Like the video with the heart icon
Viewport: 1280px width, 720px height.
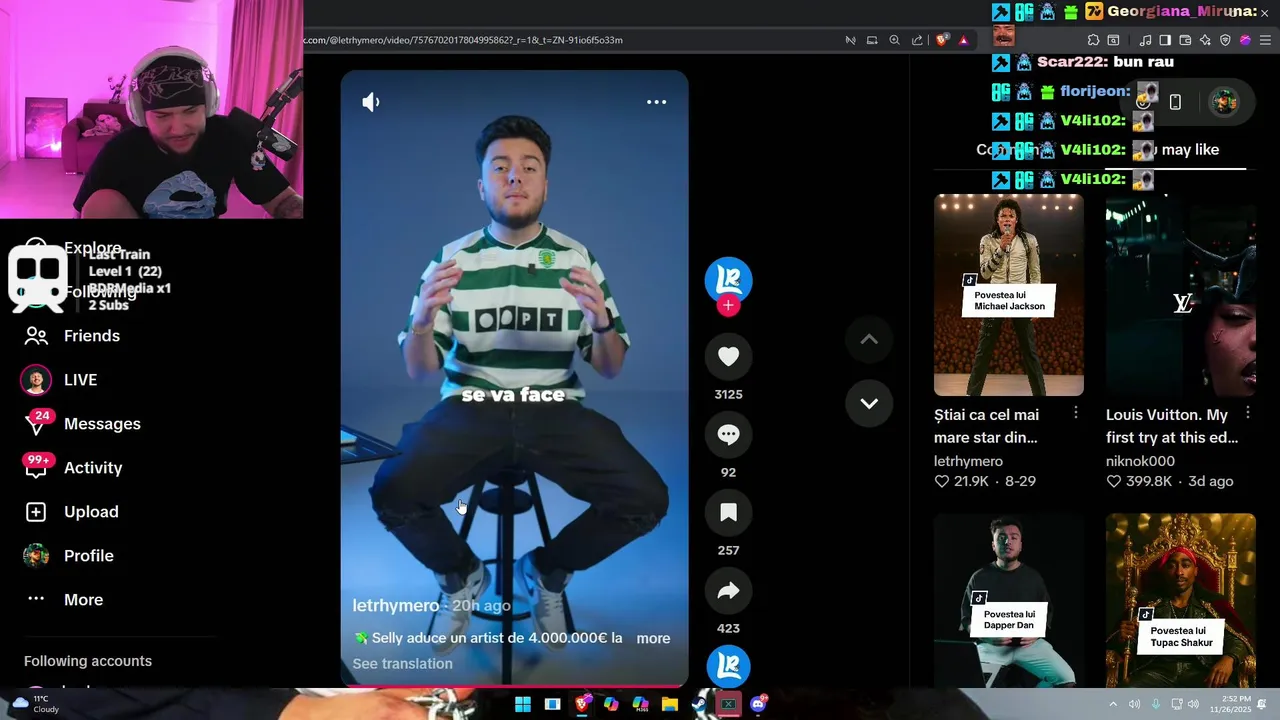(728, 356)
